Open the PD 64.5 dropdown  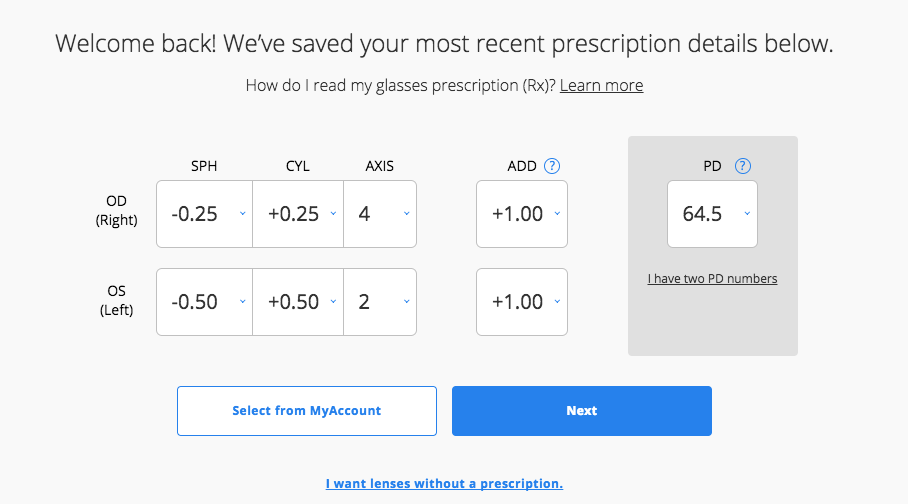click(x=712, y=214)
